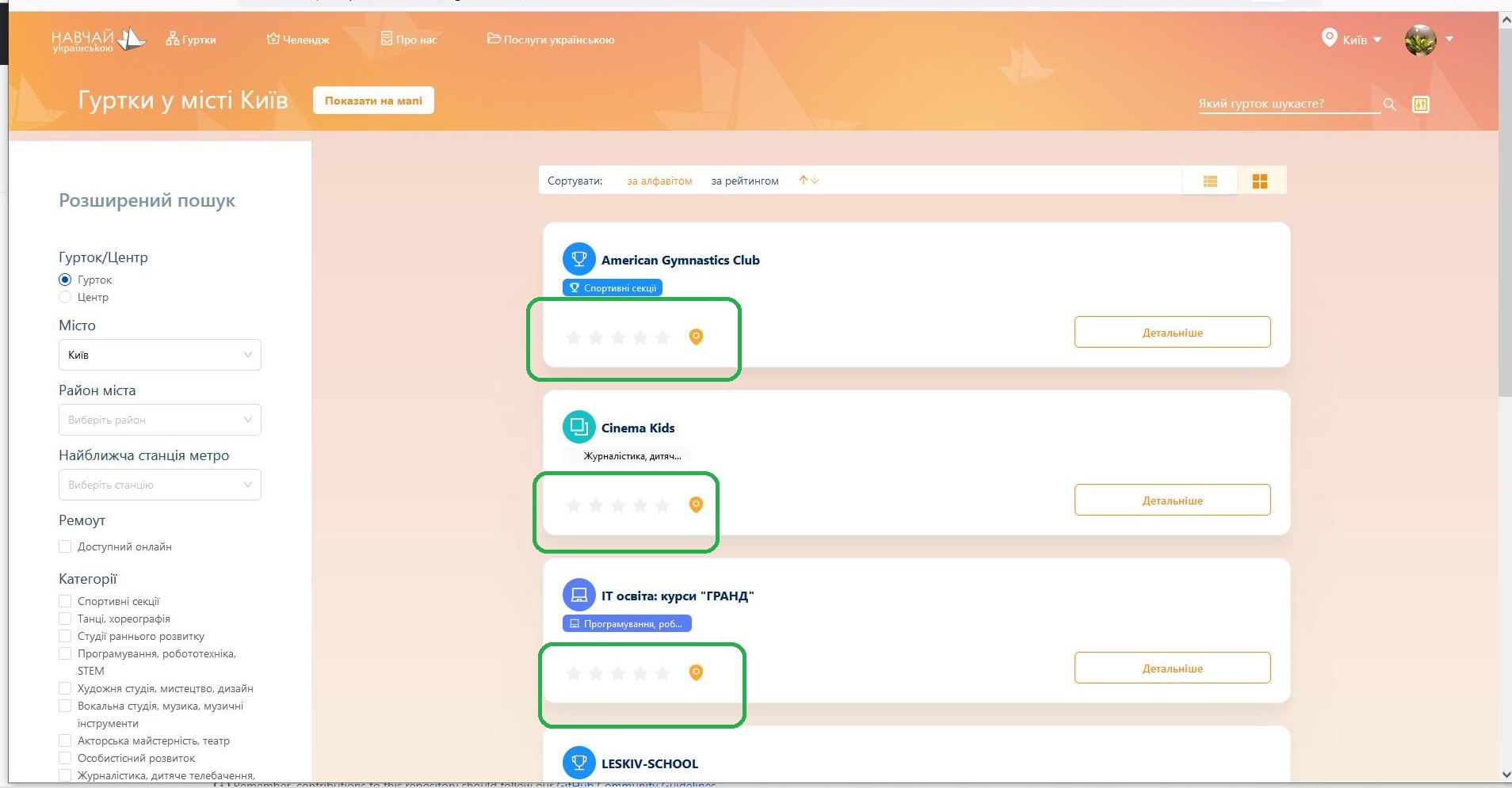The image size is (1512, 788).
Task: Rate American Gymnastics Club five stars
Action: [662, 338]
